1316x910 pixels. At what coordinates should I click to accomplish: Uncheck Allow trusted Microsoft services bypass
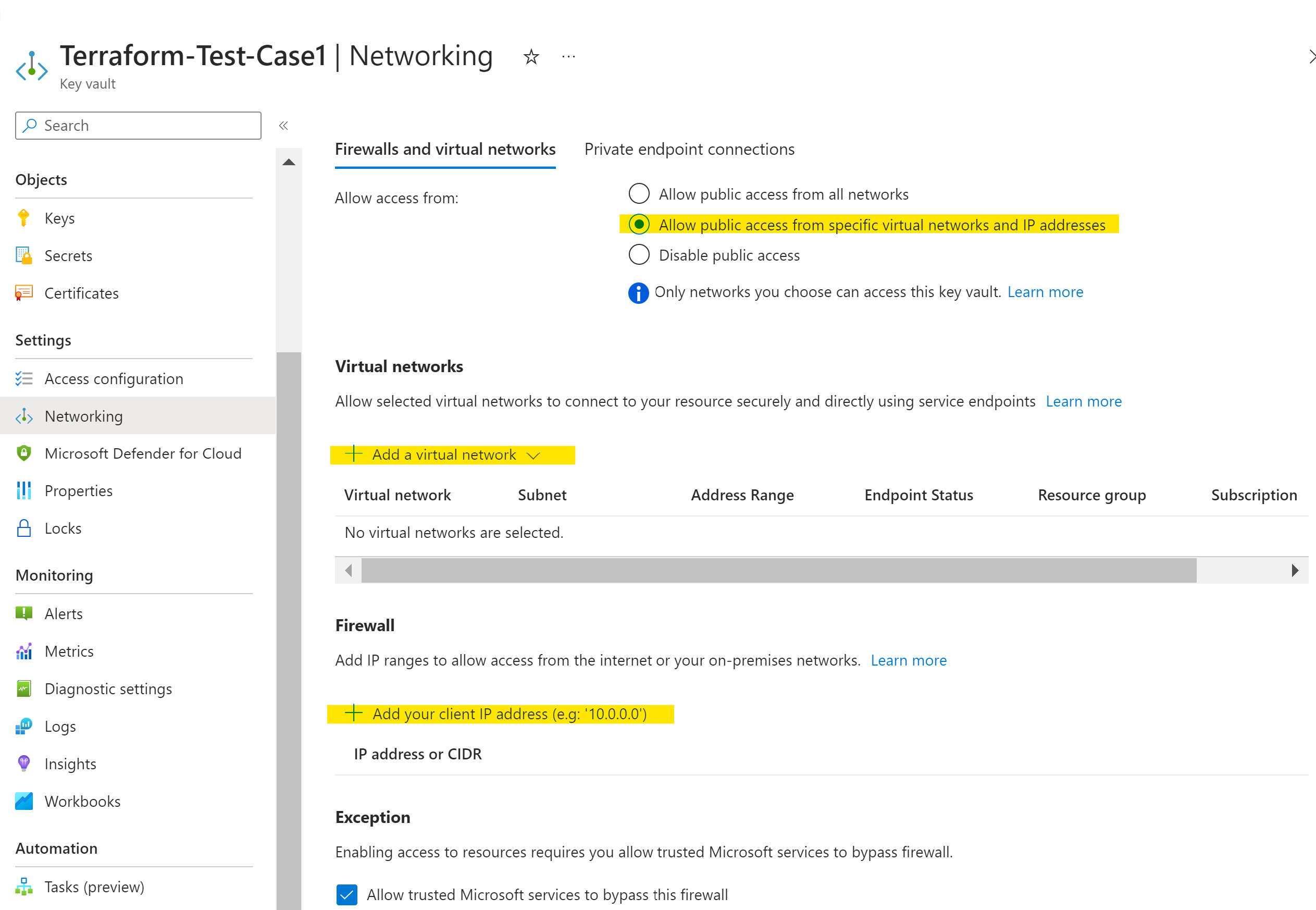coord(346,894)
